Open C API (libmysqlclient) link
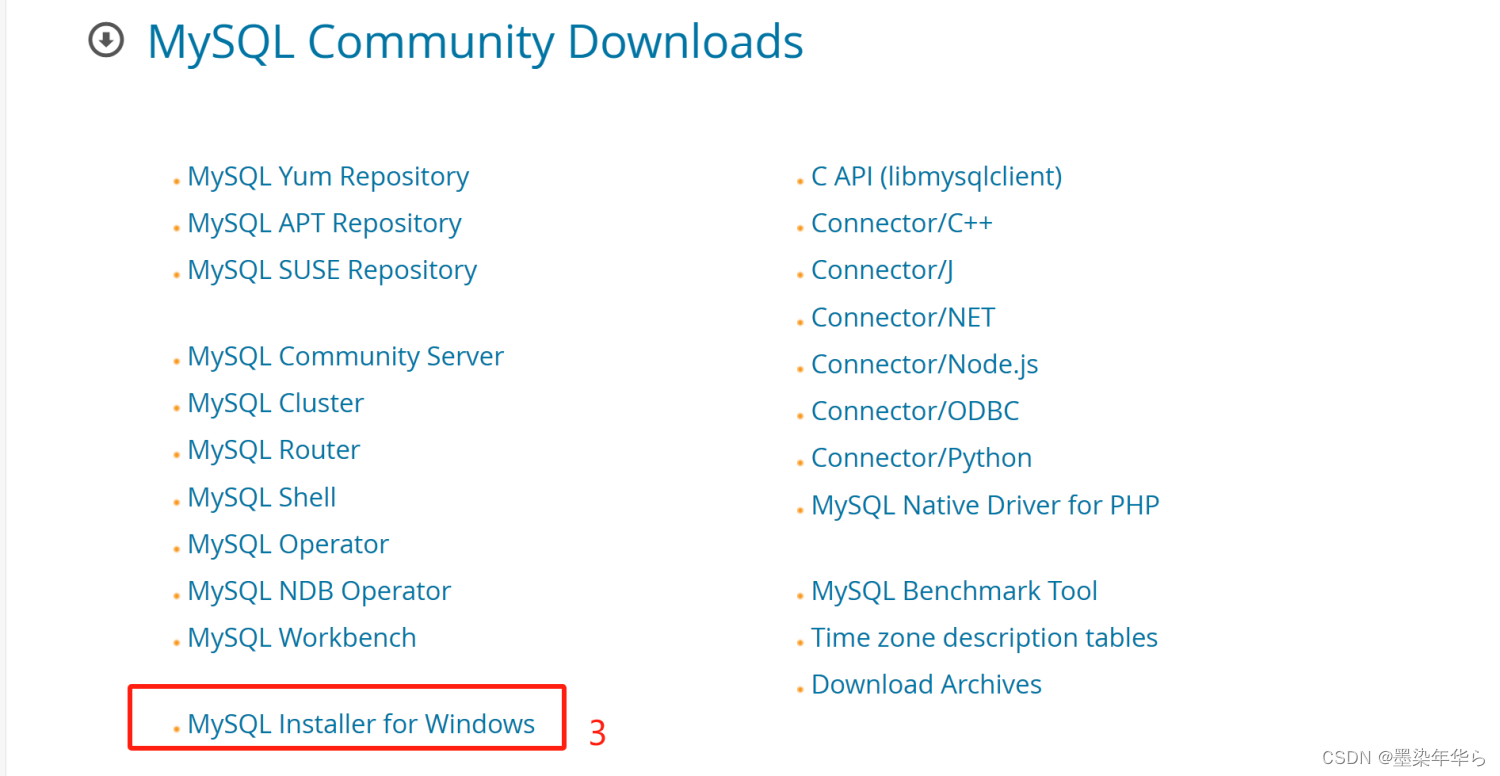Viewport: 1500px width, 776px height. (937, 177)
